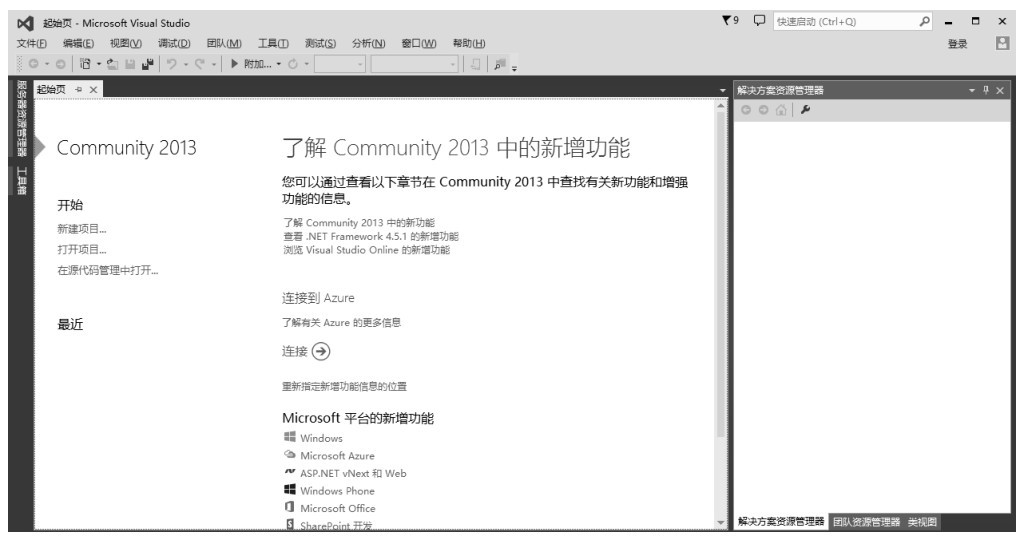1023x539 pixels.
Task: Click 了解有关 Azure 的更多信息 link
Action: (341, 322)
